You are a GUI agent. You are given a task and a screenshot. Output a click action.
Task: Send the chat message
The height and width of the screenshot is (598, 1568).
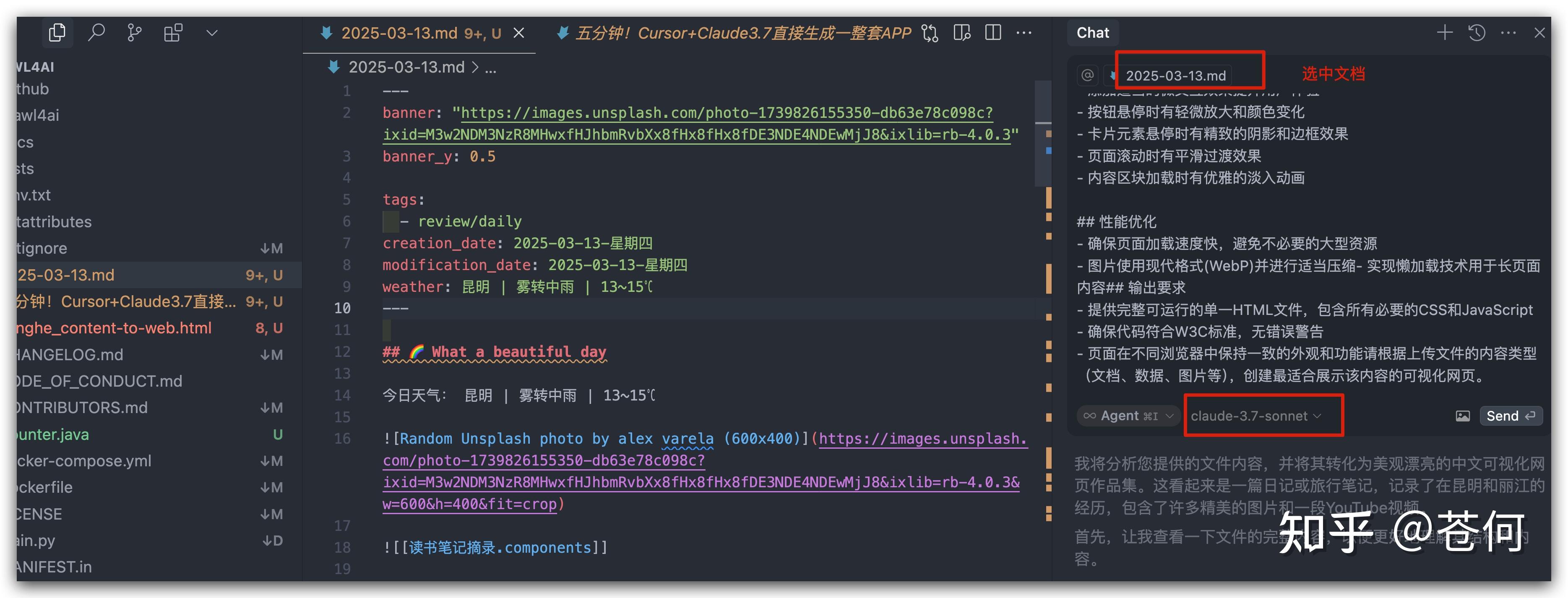click(x=1510, y=416)
